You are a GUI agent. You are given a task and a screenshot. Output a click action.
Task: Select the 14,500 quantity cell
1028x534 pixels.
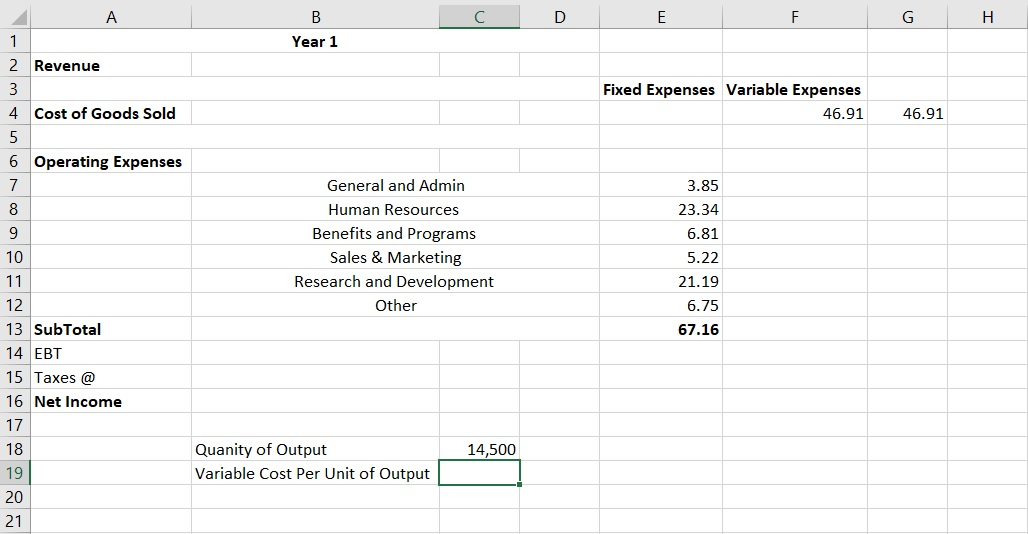pyautogui.click(x=479, y=449)
